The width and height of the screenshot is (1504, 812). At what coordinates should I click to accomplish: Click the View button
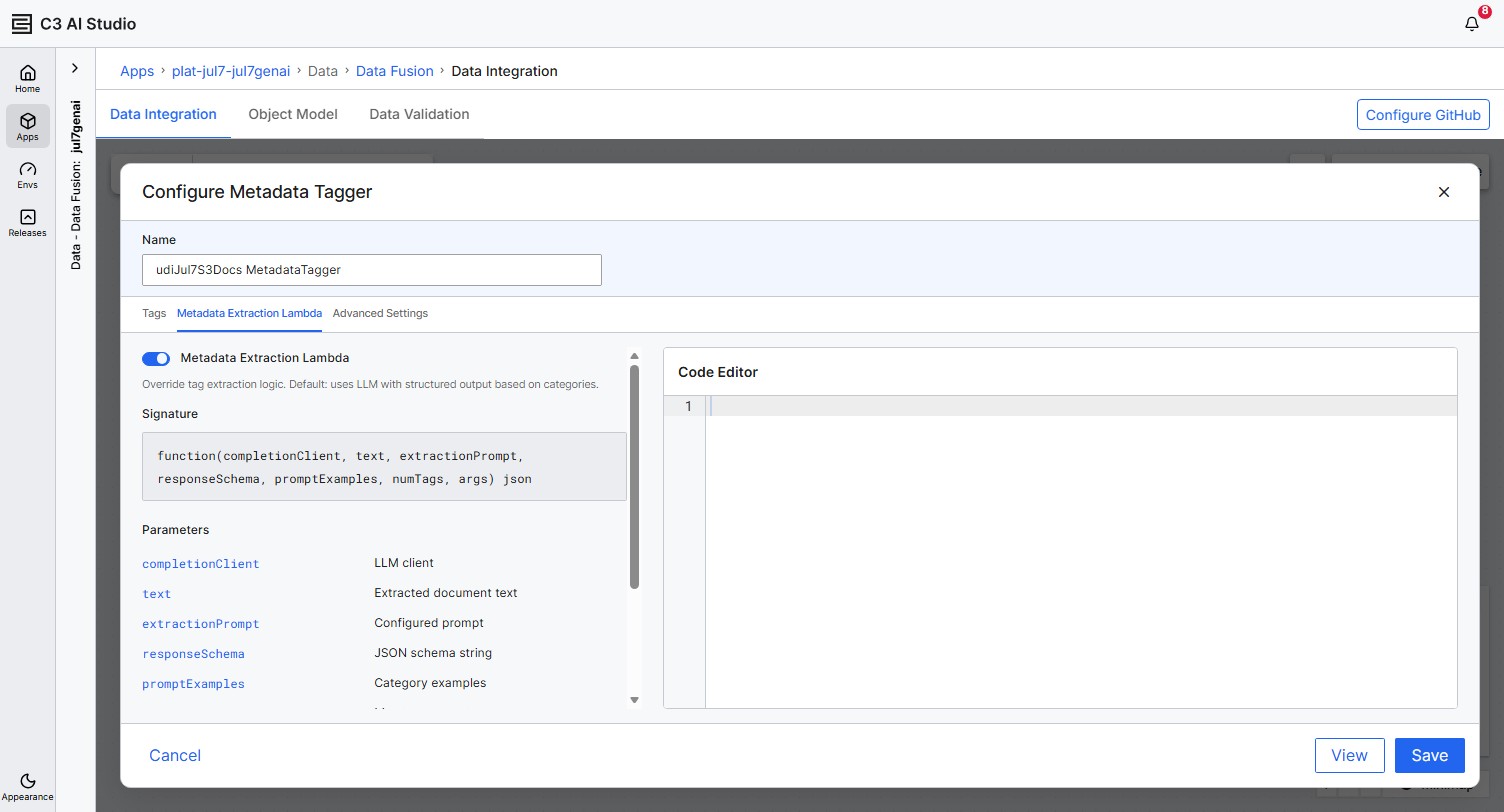(1349, 755)
